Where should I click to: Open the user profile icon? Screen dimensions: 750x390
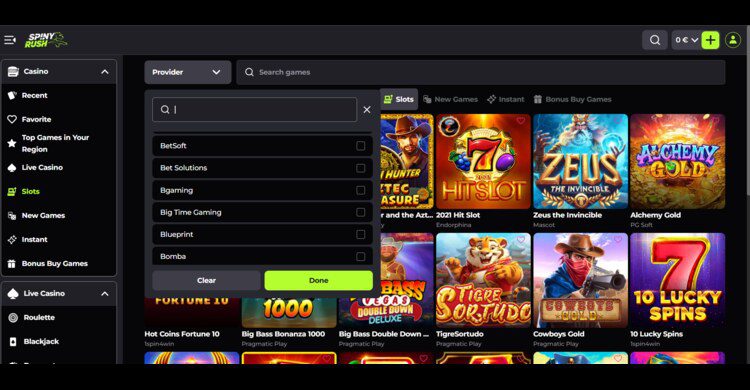tap(733, 40)
